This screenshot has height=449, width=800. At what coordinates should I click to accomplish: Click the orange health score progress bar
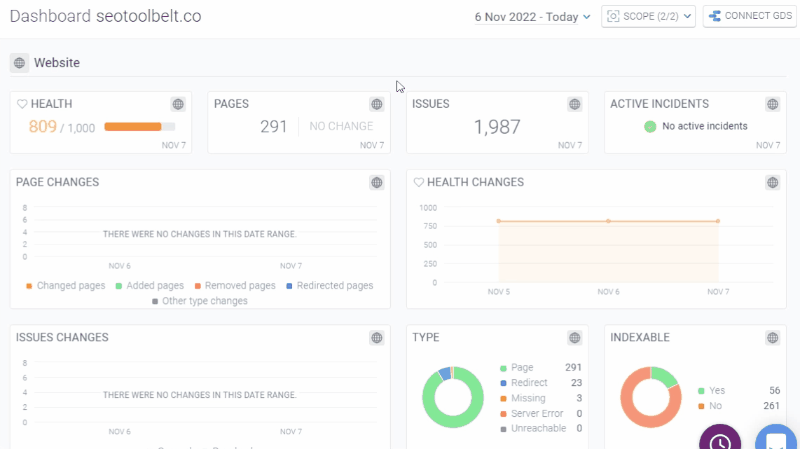[x=140, y=127]
